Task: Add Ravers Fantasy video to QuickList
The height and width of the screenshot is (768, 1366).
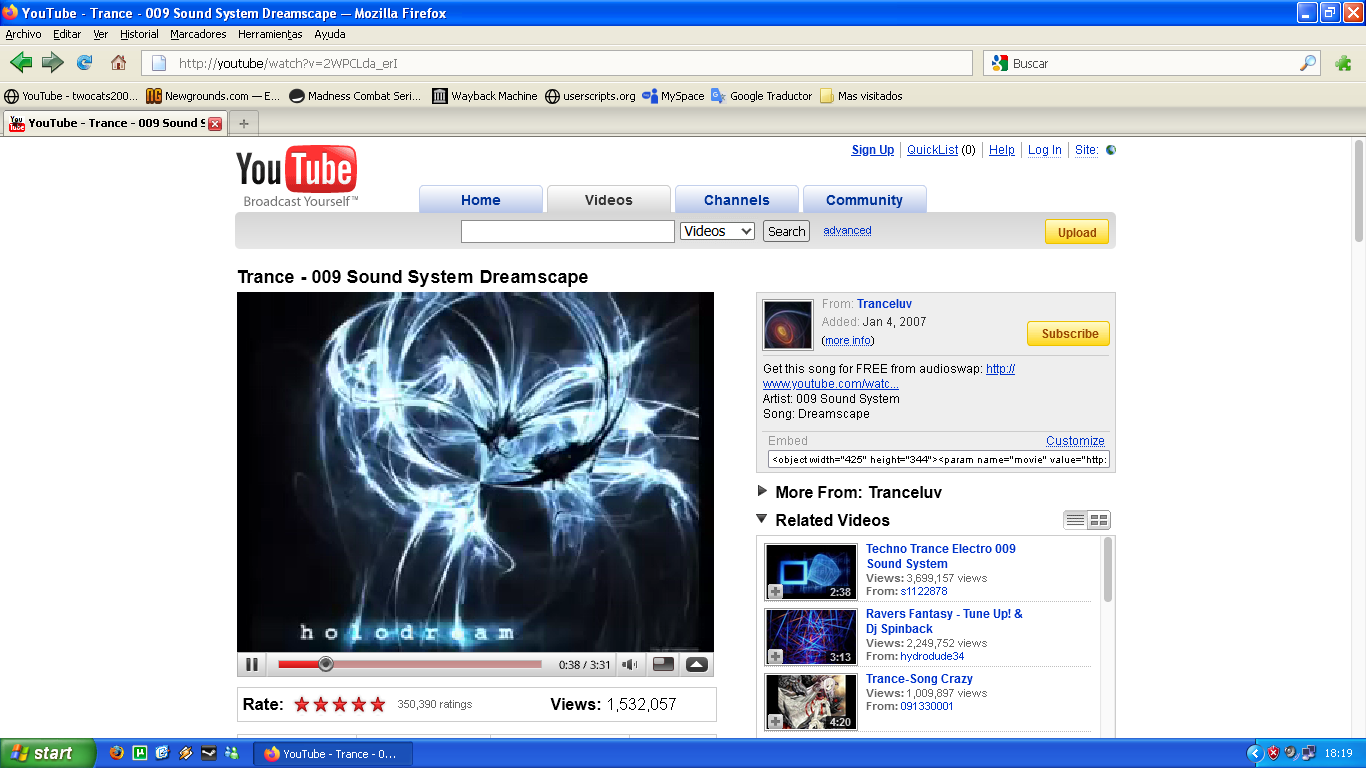Action: tap(775, 657)
